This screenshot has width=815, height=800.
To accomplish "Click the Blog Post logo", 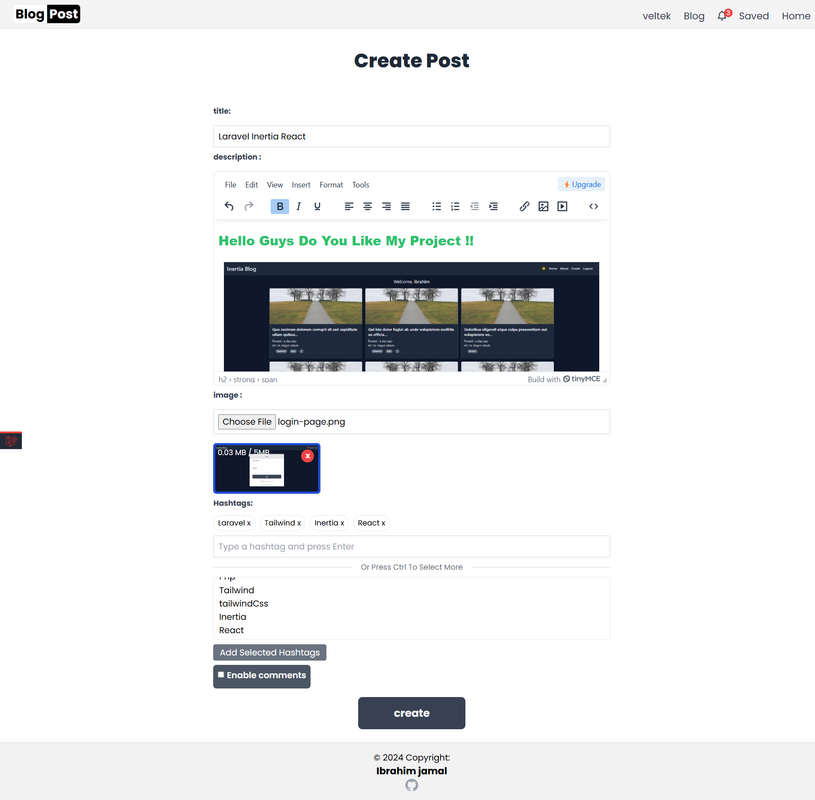I will point(47,14).
